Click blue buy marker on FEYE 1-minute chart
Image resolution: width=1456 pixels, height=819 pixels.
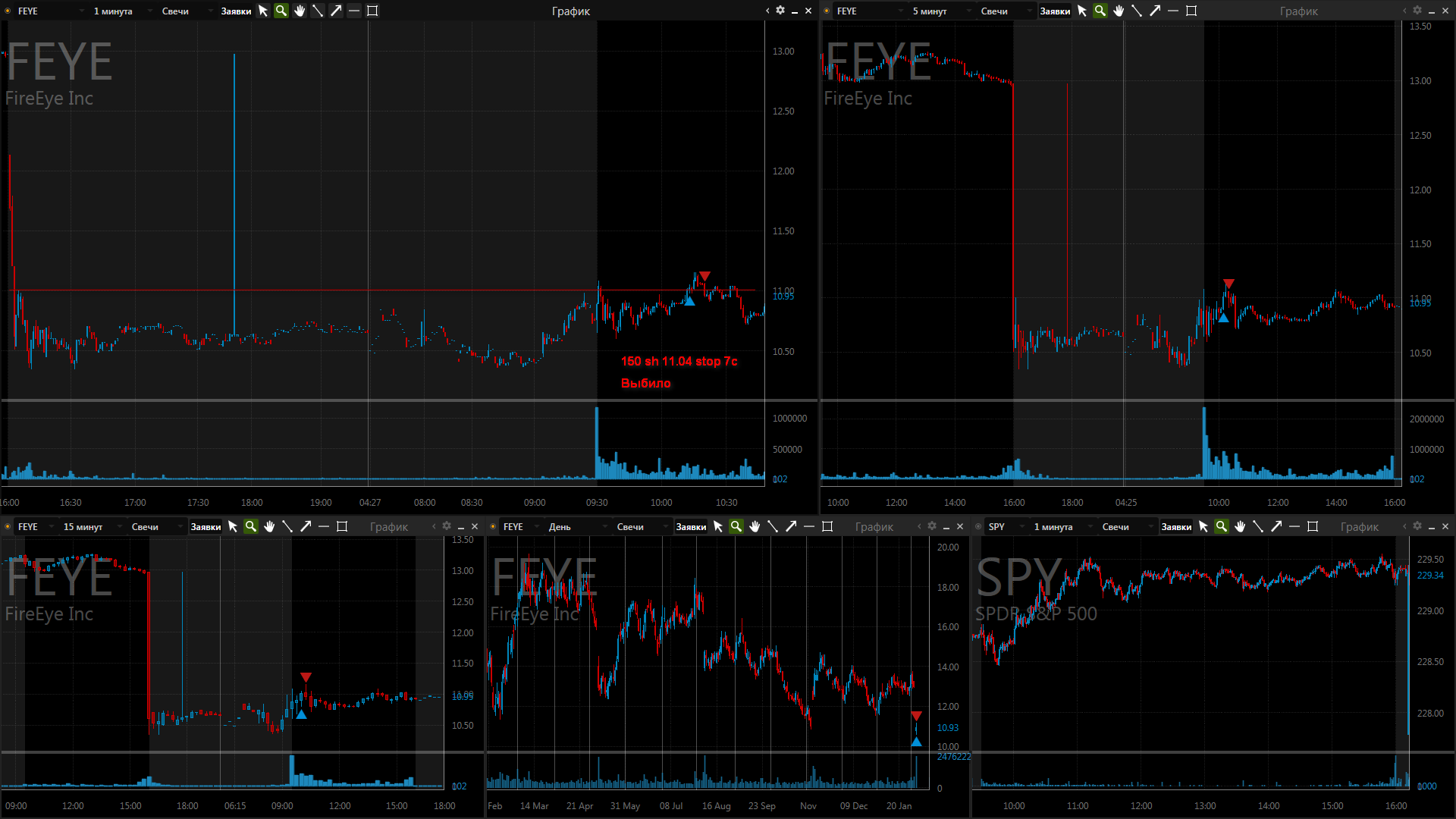689,301
